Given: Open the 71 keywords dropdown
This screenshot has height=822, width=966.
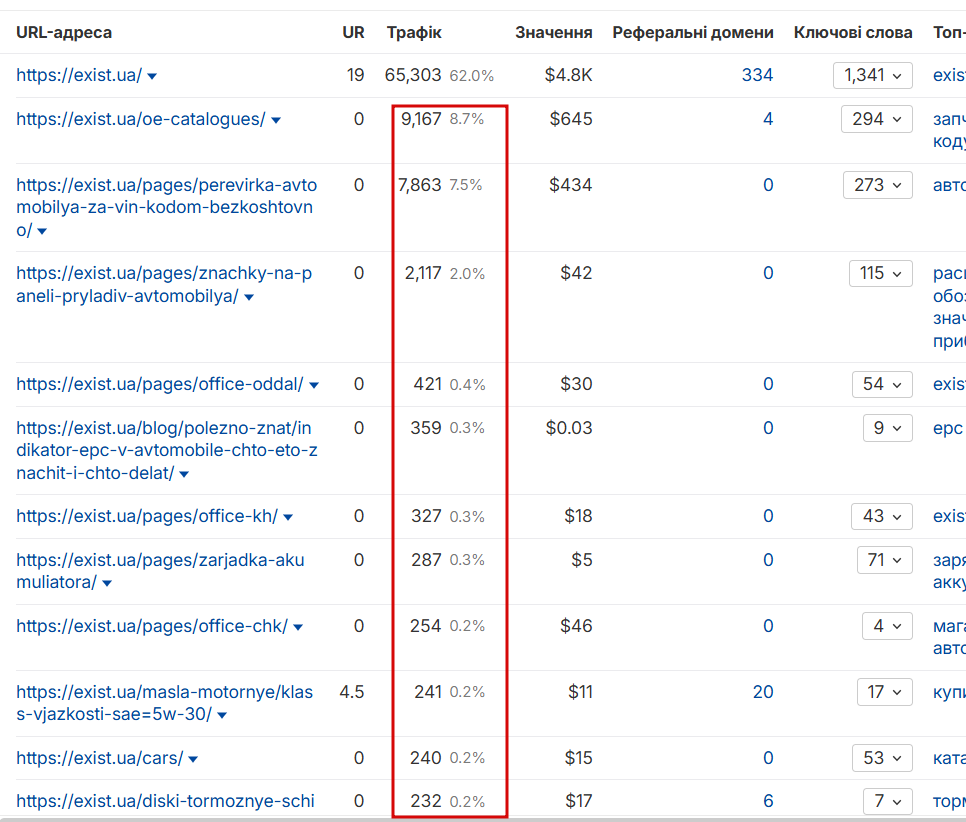Looking at the screenshot, I should [x=885, y=560].
